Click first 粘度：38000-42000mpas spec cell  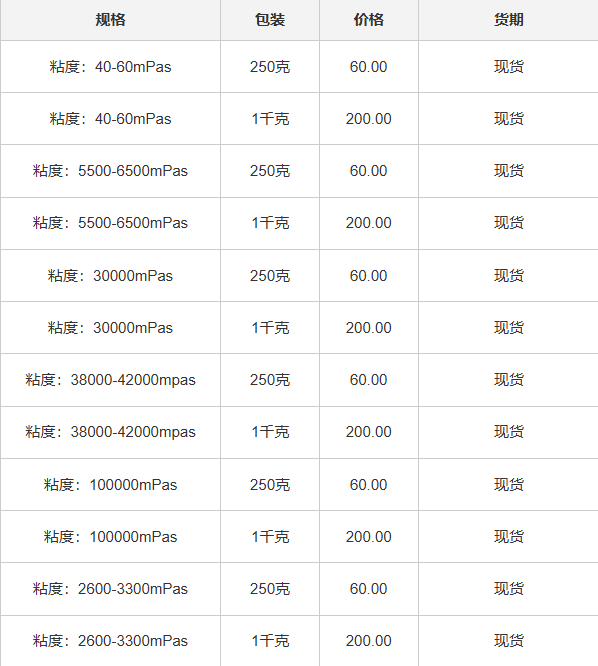(x=110, y=380)
